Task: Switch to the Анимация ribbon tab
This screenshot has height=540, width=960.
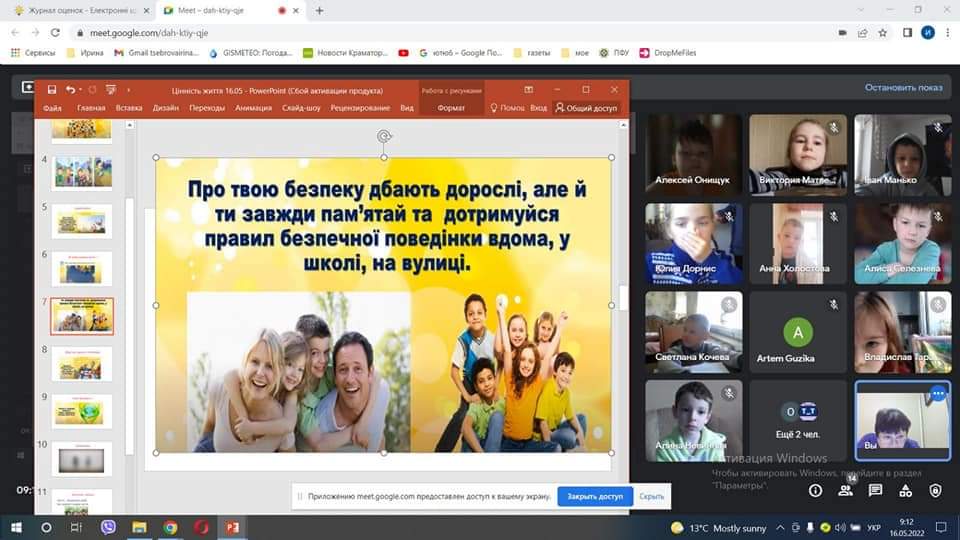Action: (253, 108)
